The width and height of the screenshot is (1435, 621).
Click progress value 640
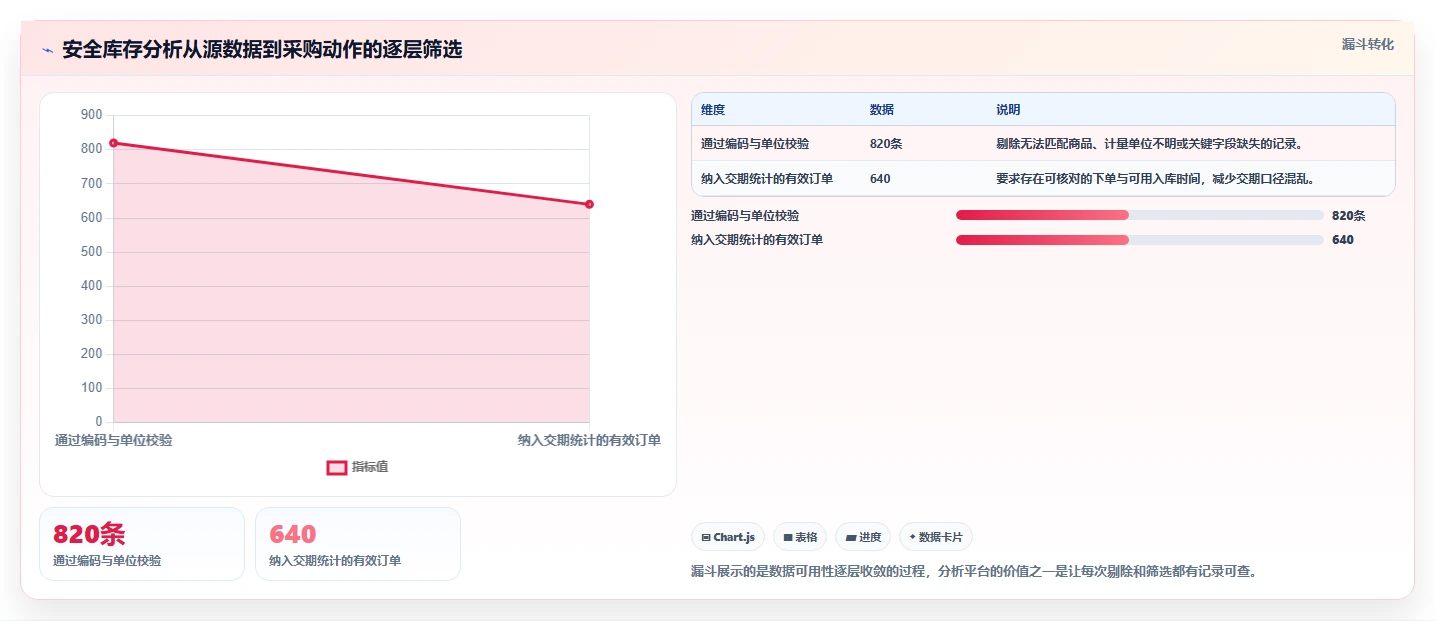pyautogui.click(x=1343, y=240)
